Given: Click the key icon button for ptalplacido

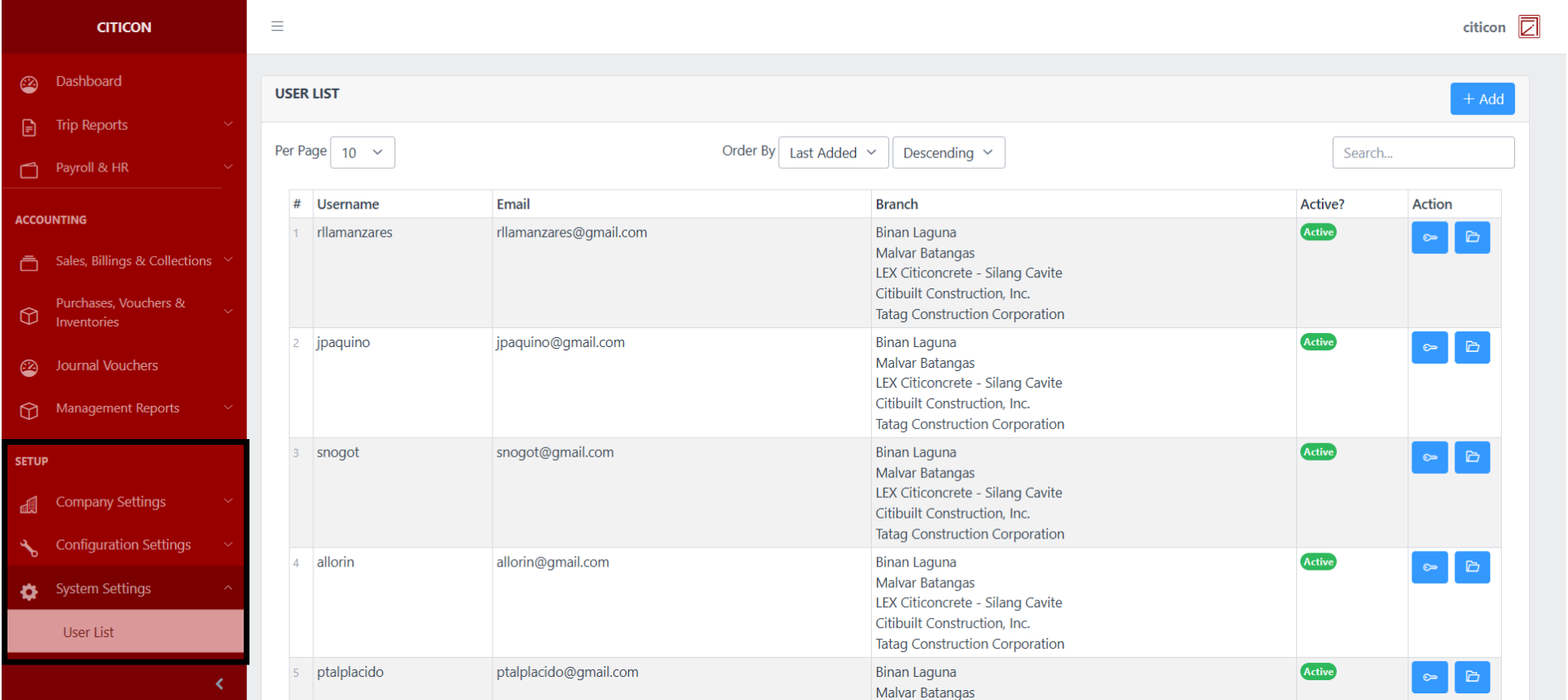Looking at the screenshot, I should pos(1430,677).
